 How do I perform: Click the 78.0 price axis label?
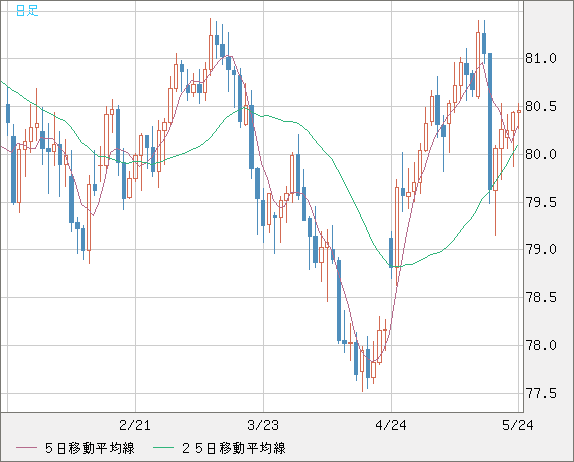click(541, 345)
